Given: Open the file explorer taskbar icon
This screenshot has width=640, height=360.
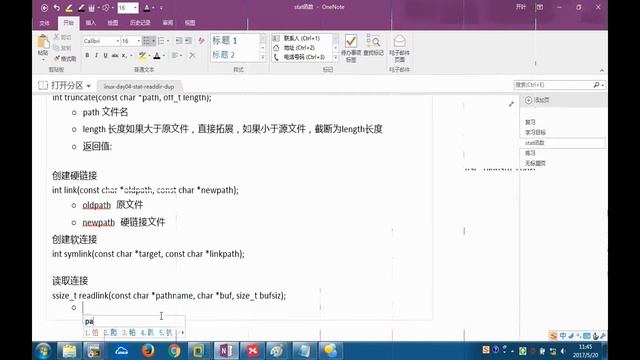Looking at the screenshot, I should pos(69,351).
